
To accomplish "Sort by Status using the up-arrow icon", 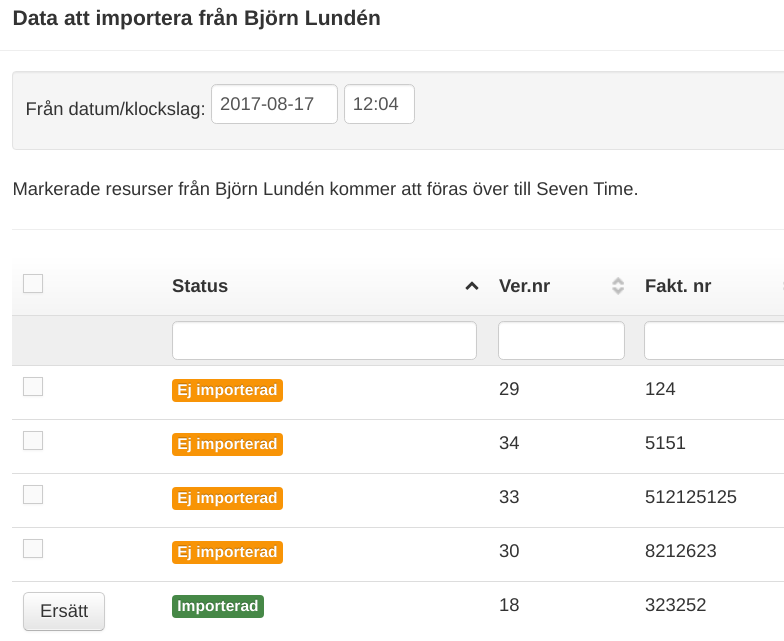I will (x=472, y=286).
